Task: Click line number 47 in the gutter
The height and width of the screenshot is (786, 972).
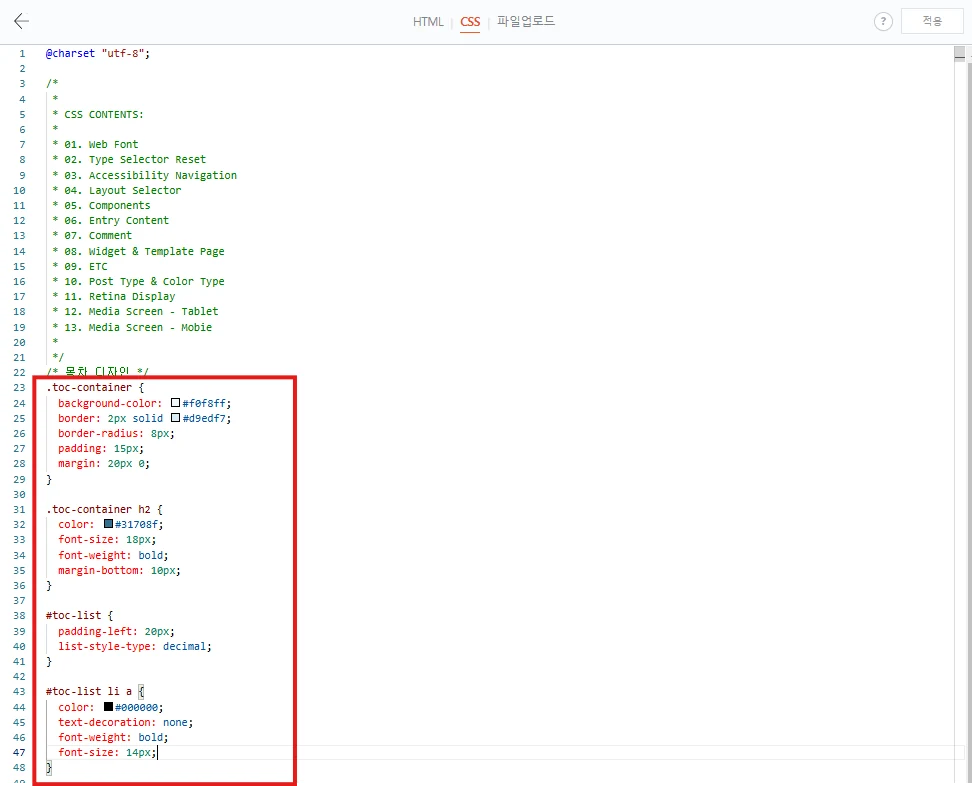Action: (19, 752)
